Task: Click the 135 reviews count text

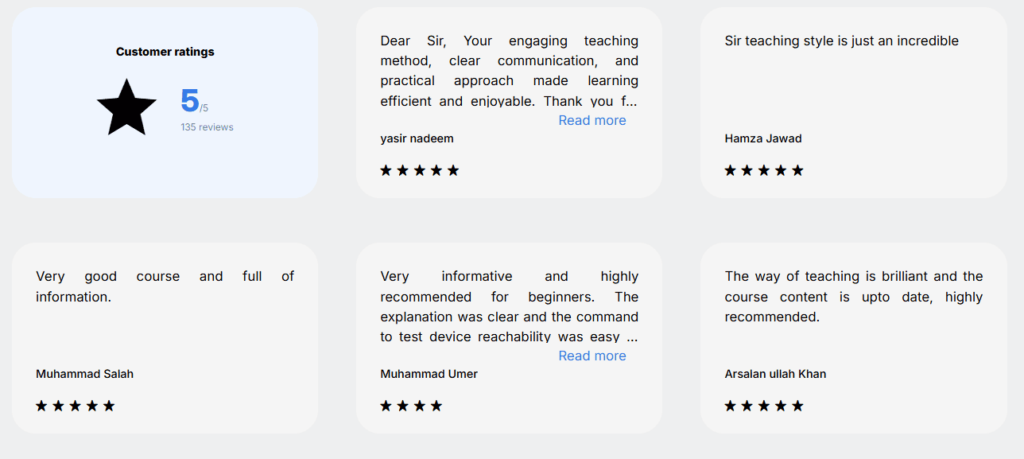Action: click(207, 127)
